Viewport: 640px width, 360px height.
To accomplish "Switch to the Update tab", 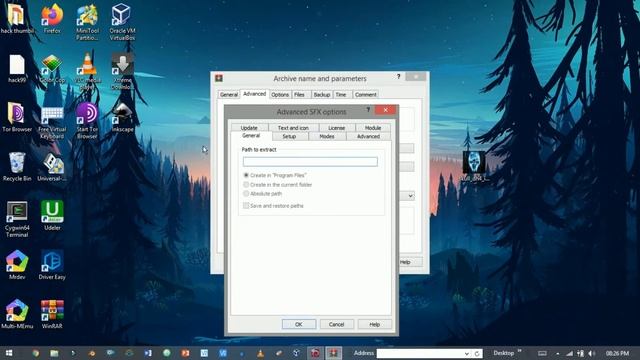I will pos(249,128).
